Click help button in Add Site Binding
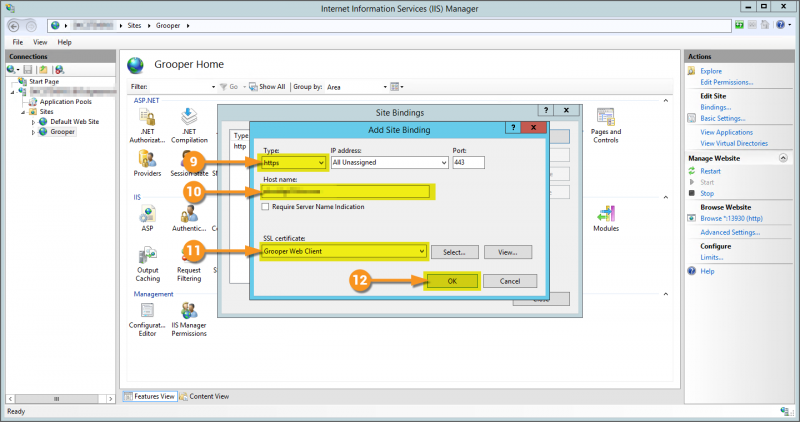Image resolution: width=800 pixels, height=422 pixels. [x=513, y=128]
